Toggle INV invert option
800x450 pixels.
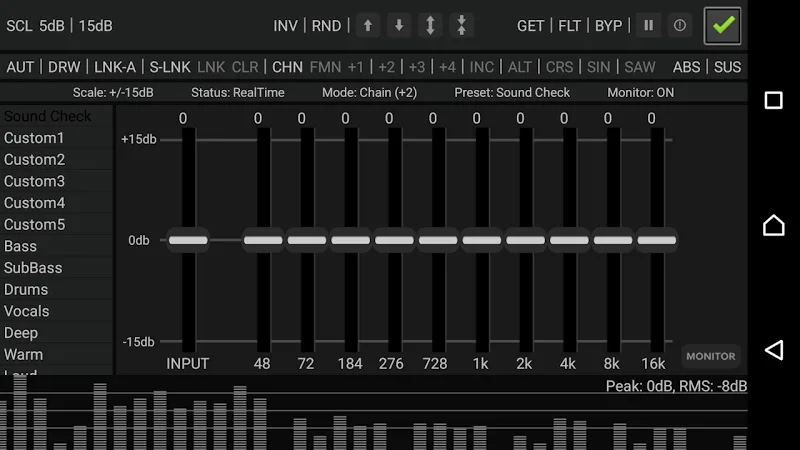(x=286, y=26)
